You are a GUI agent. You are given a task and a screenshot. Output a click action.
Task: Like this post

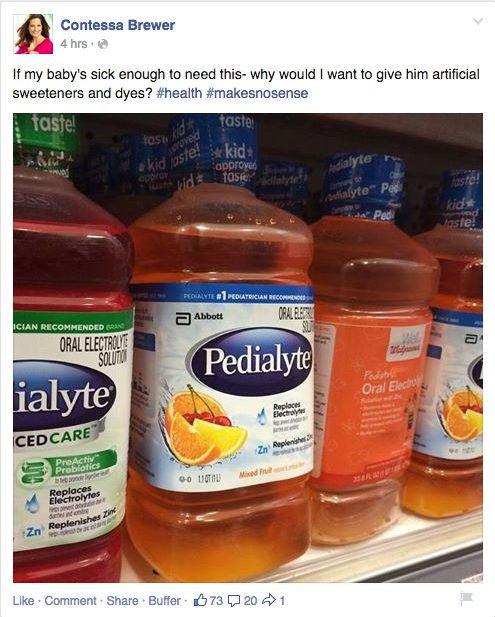[23, 601]
